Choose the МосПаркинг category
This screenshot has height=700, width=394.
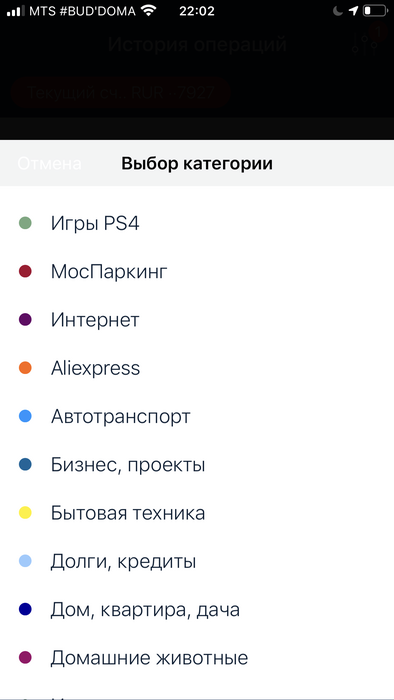coord(197,271)
